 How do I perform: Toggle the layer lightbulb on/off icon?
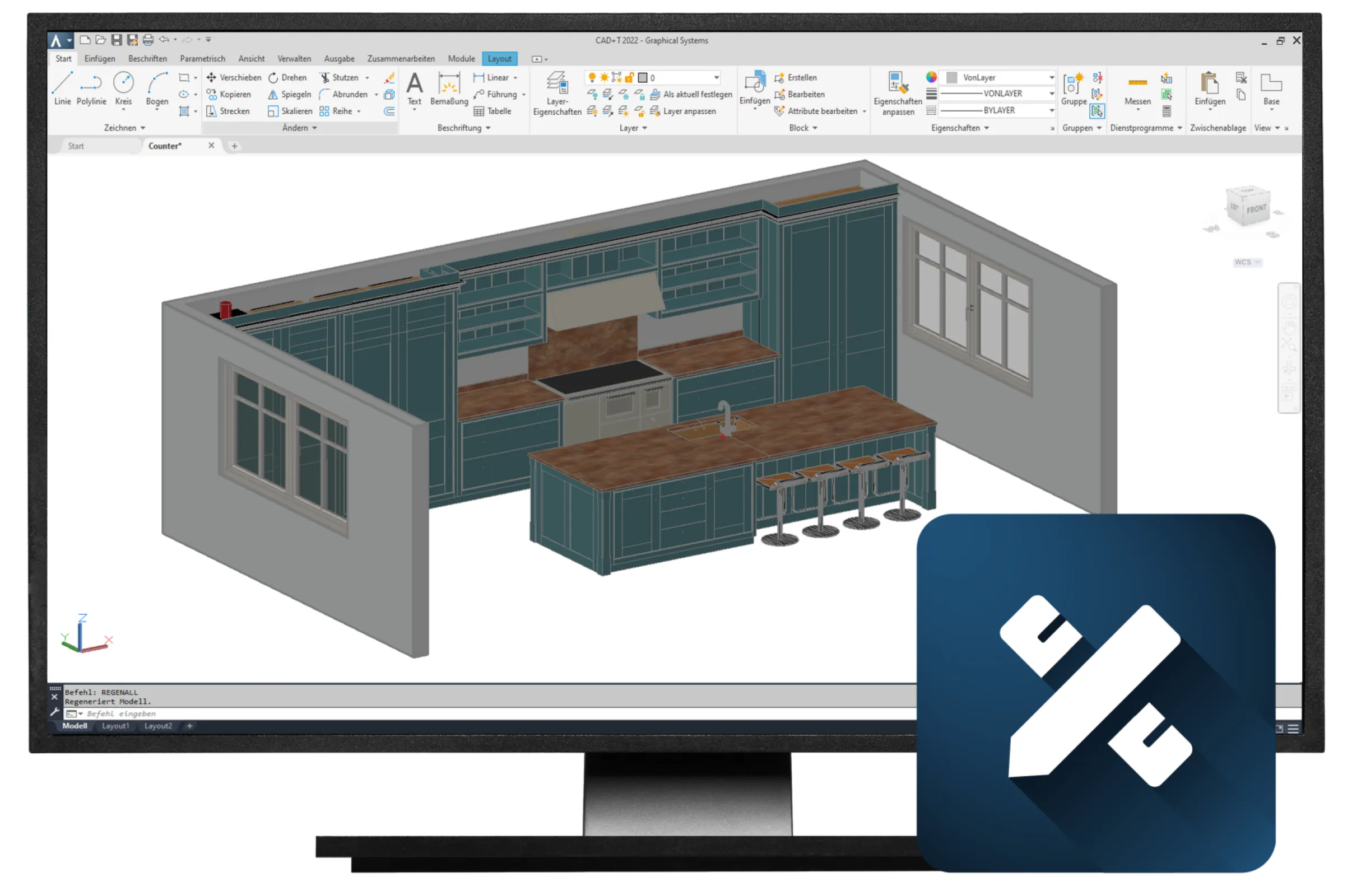click(592, 77)
